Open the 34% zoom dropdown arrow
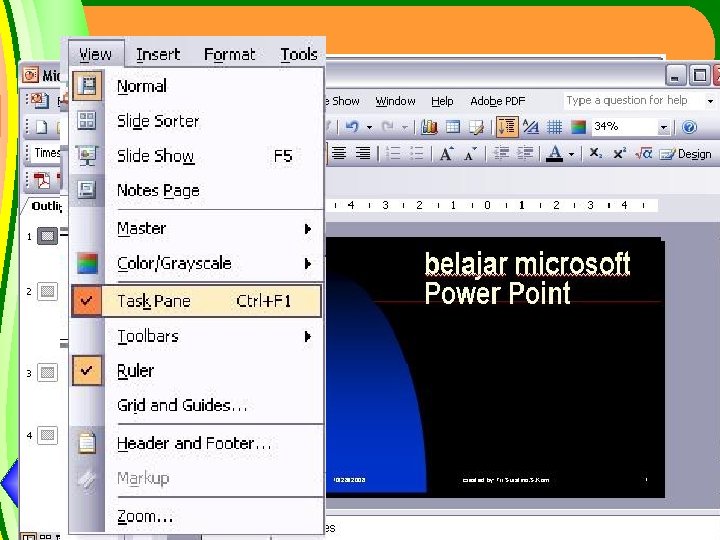720x540 pixels. click(x=663, y=127)
